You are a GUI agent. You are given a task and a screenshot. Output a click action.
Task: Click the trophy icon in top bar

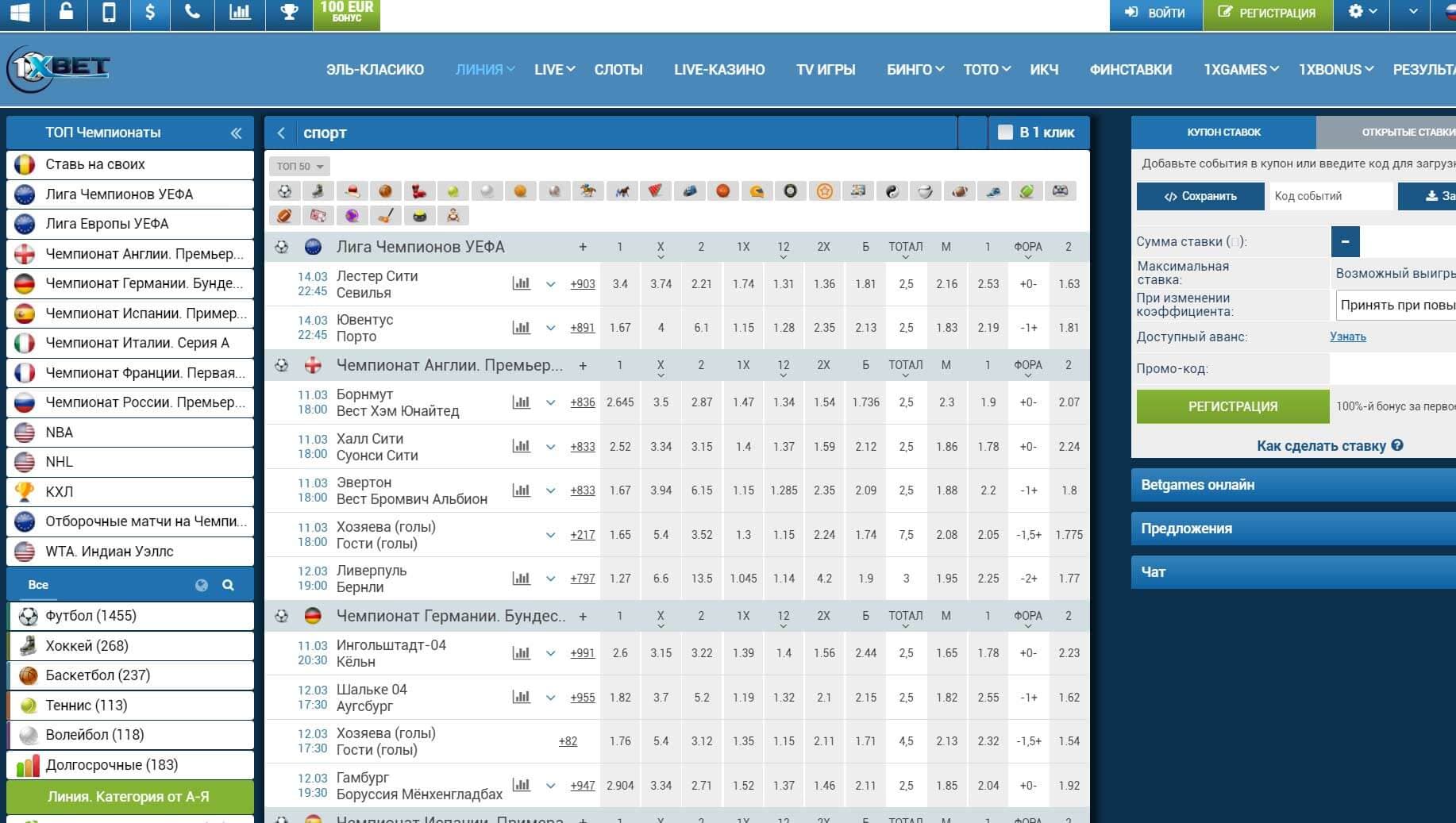point(289,13)
